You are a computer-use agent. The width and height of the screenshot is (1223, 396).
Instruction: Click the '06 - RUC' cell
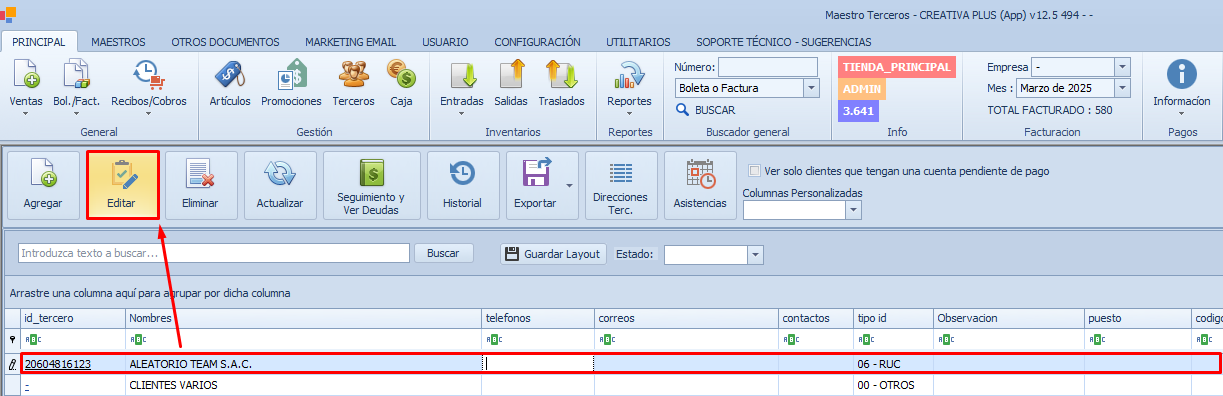pos(893,364)
